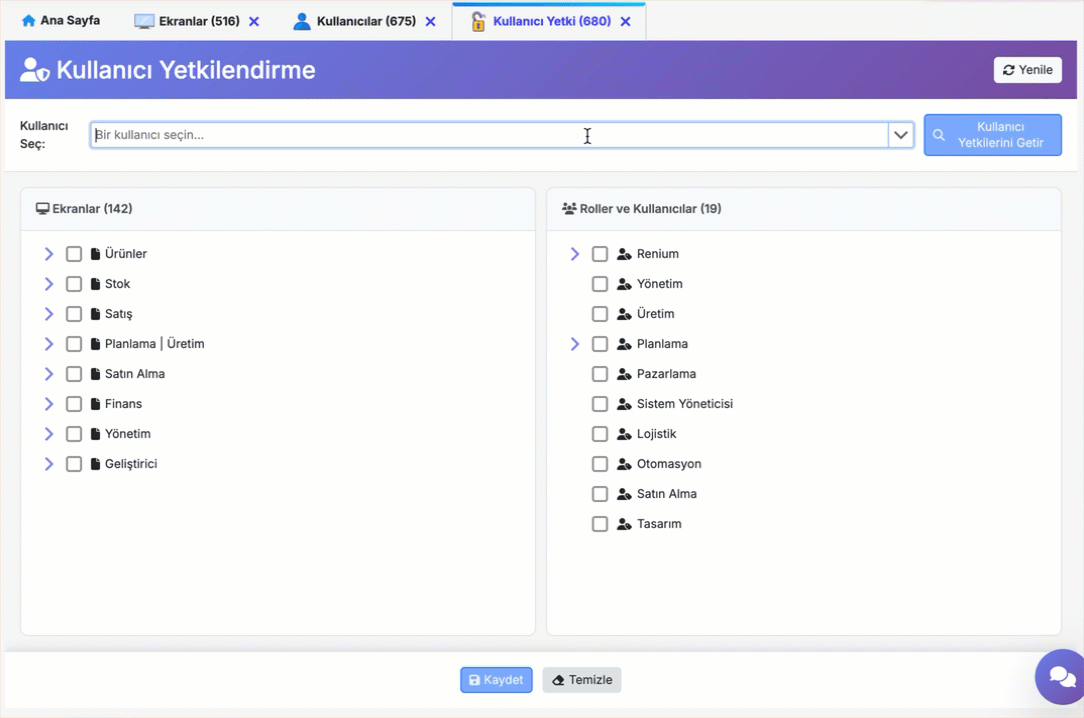Click the Kullanıcı Yetki lock icon
Screen dimensions: 1084x718
pyautogui.click(x=478, y=21)
